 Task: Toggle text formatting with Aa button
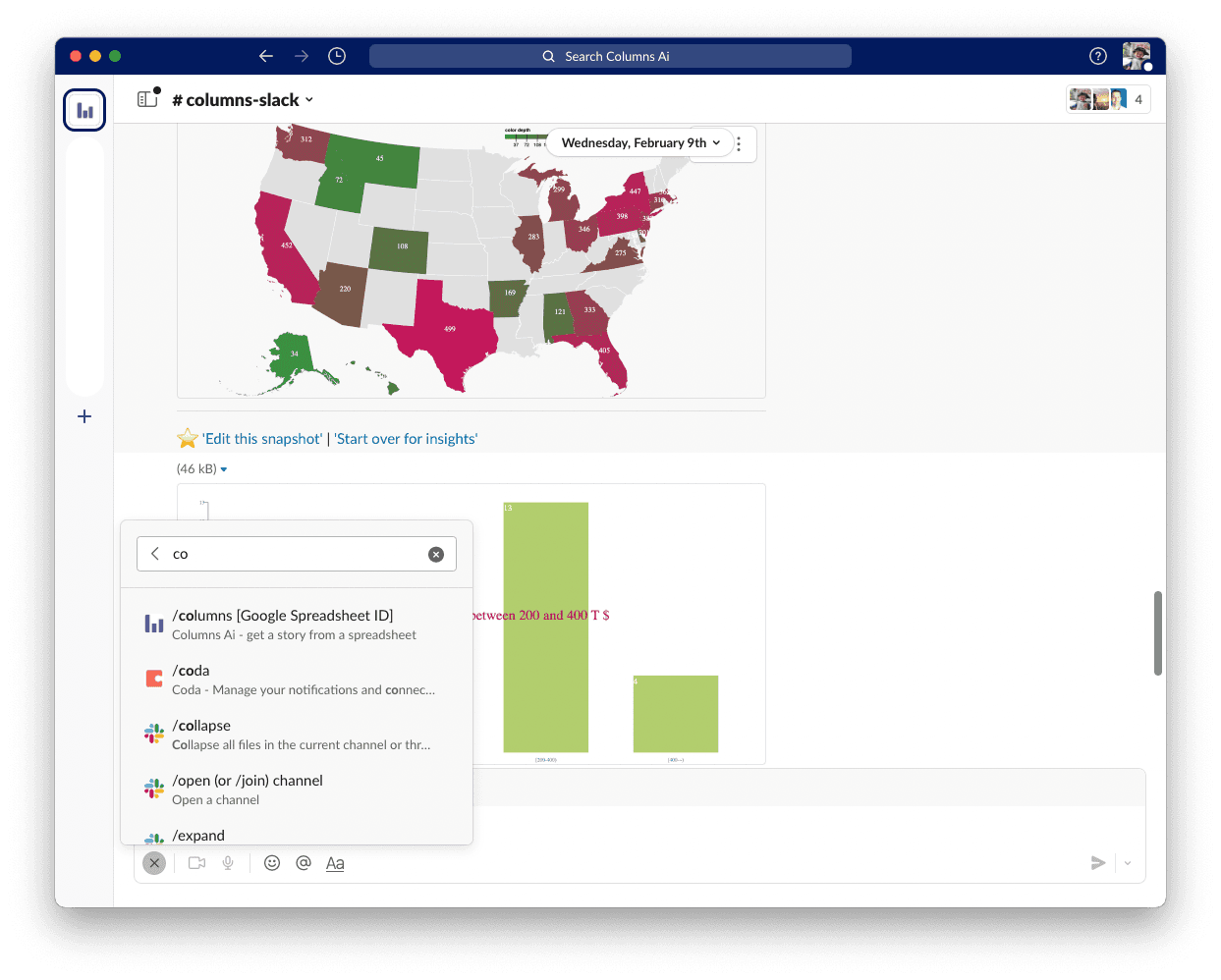coord(335,863)
